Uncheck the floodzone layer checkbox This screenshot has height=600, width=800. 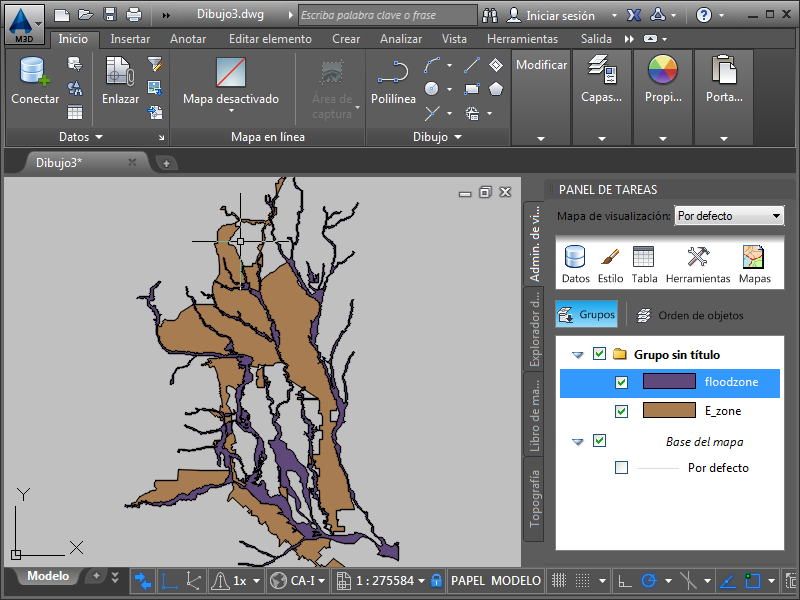[x=622, y=382]
